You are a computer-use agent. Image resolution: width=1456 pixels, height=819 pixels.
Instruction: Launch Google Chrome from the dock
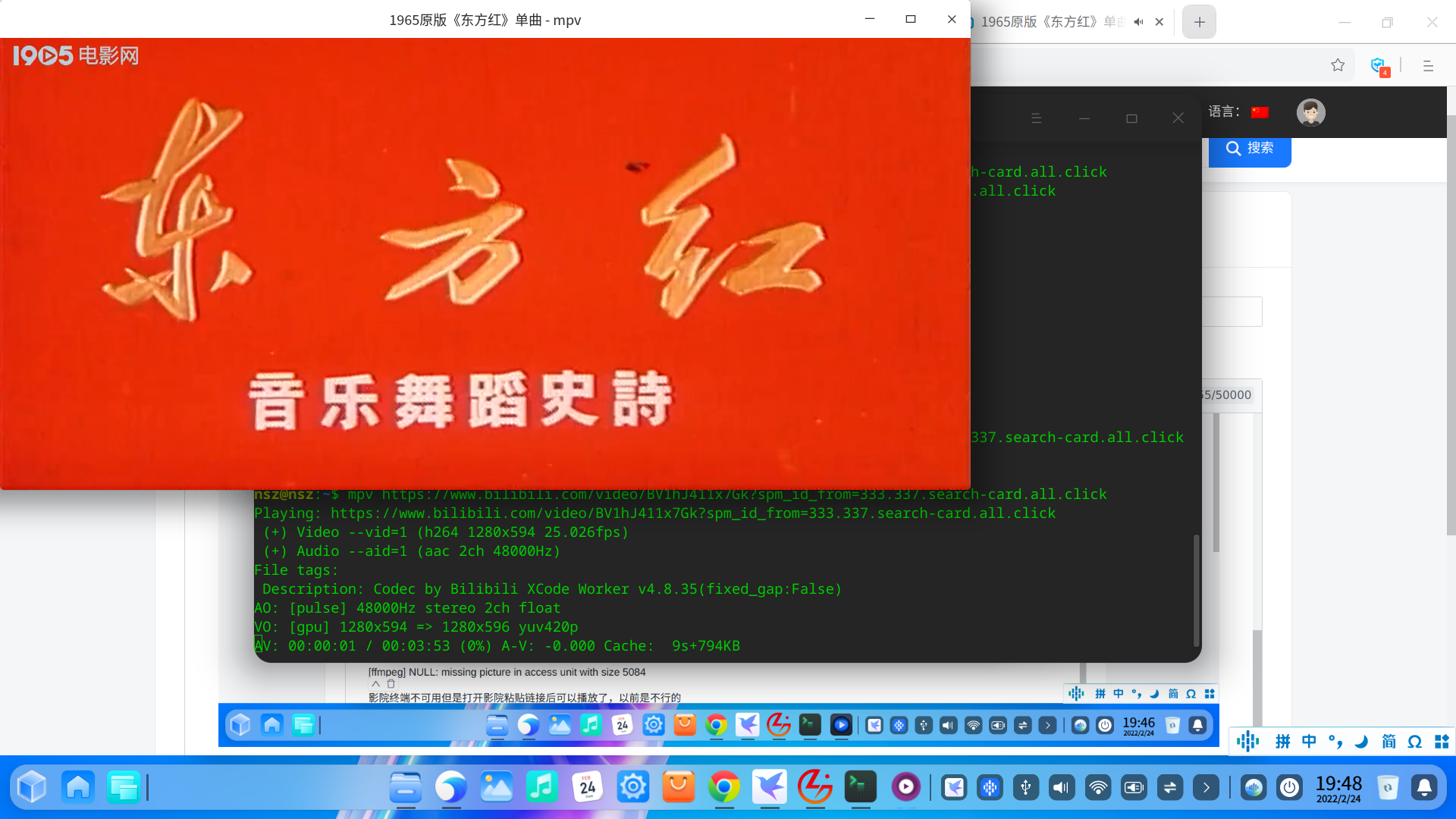coord(723,788)
